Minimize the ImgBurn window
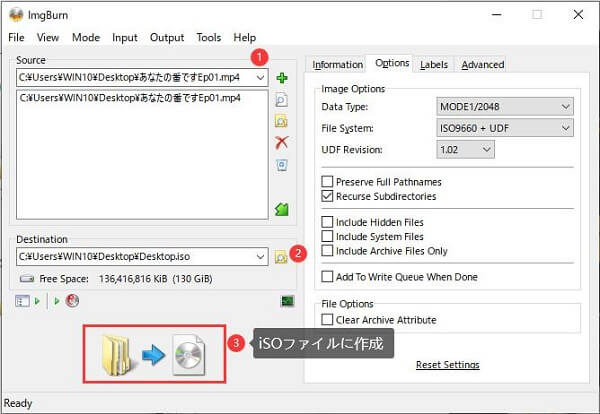This screenshot has width=600, height=414. click(497, 15)
